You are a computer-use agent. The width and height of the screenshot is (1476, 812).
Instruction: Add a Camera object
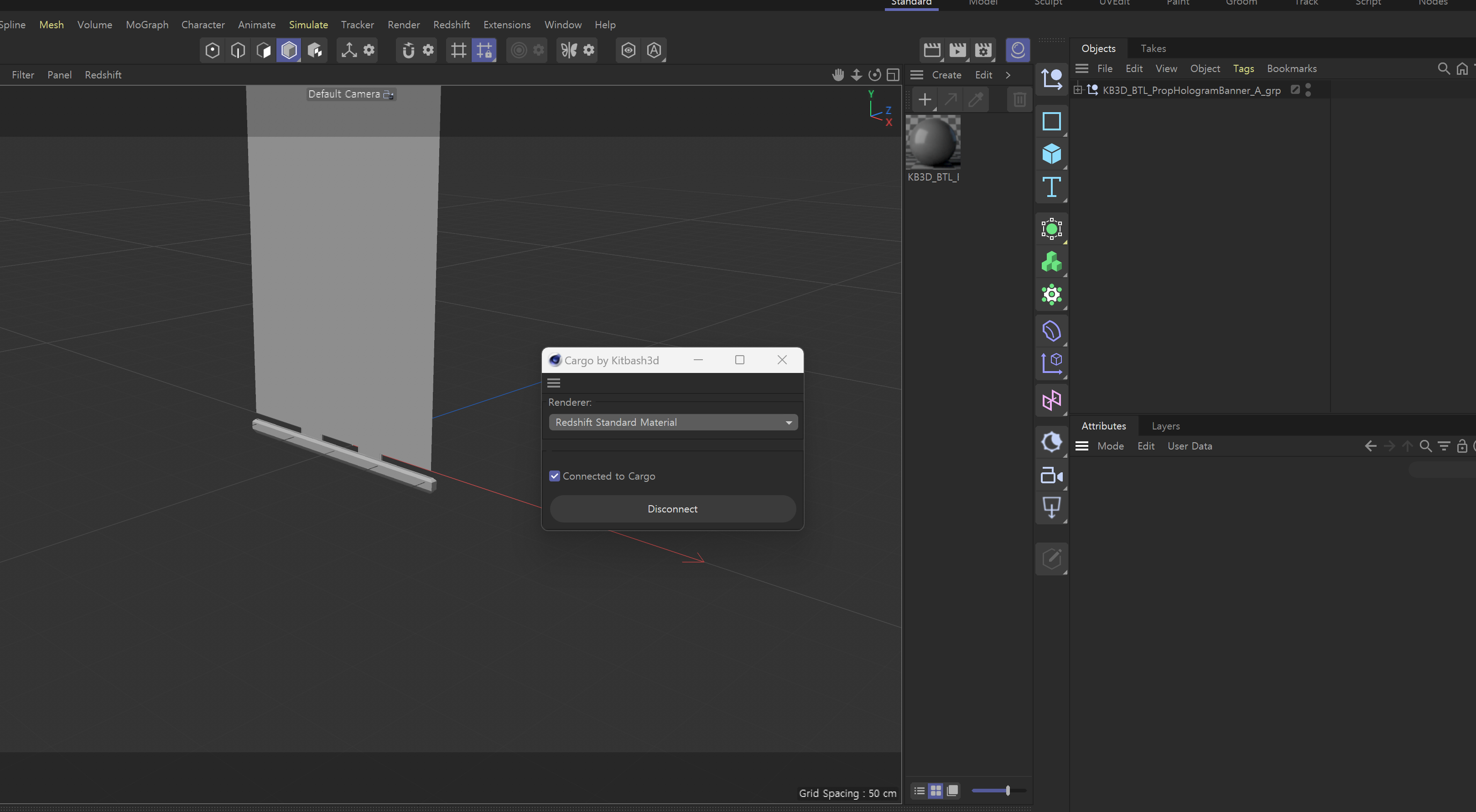pyautogui.click(x=1051, y=475)
